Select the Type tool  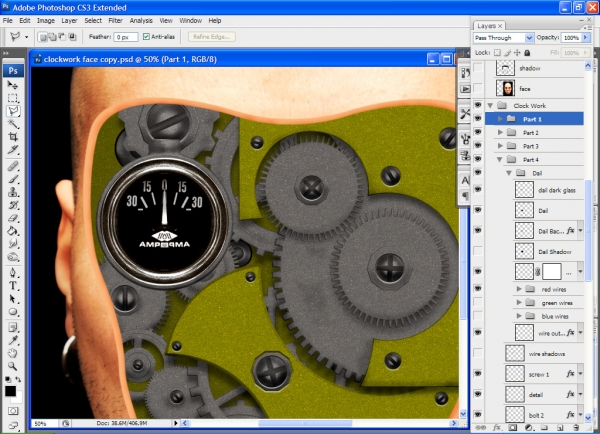13,286
